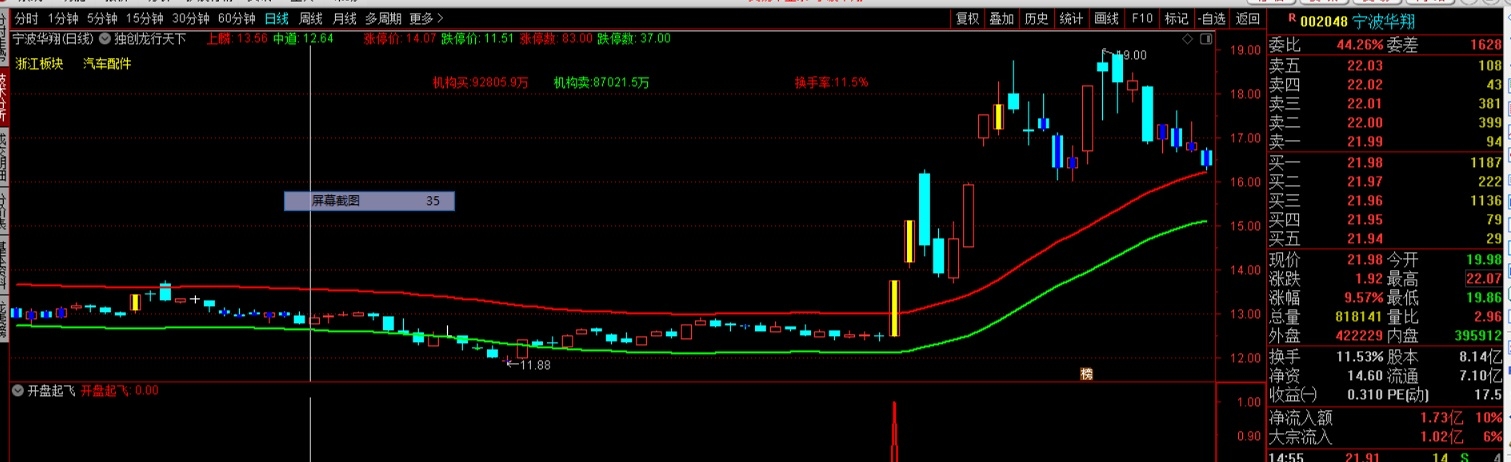Click the 涨停价: 14.07 indicator value
Viewport: 1511px width, 462px height.
400,39
